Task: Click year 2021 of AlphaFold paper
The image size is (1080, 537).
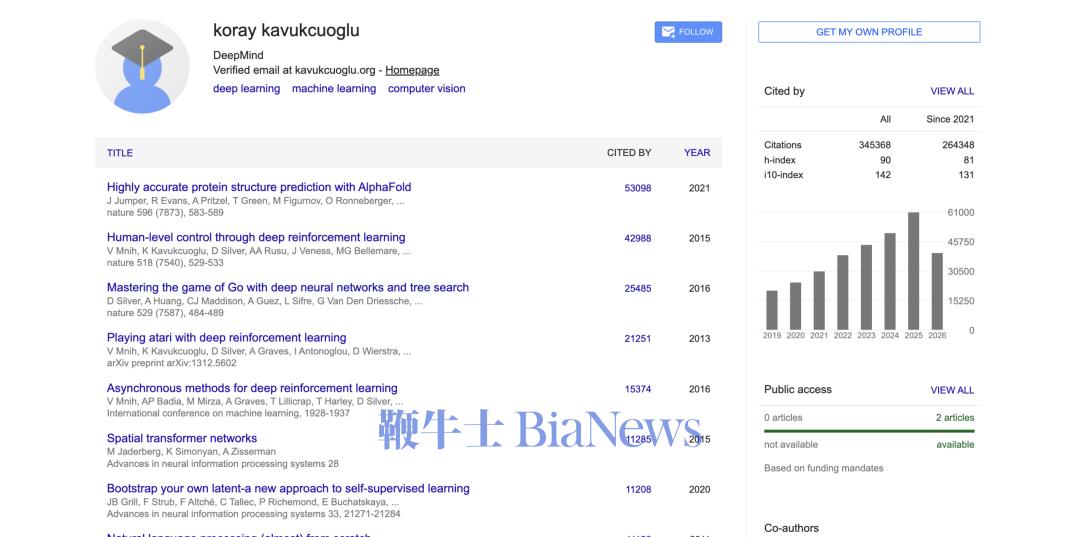Action: tap(699, 188)
